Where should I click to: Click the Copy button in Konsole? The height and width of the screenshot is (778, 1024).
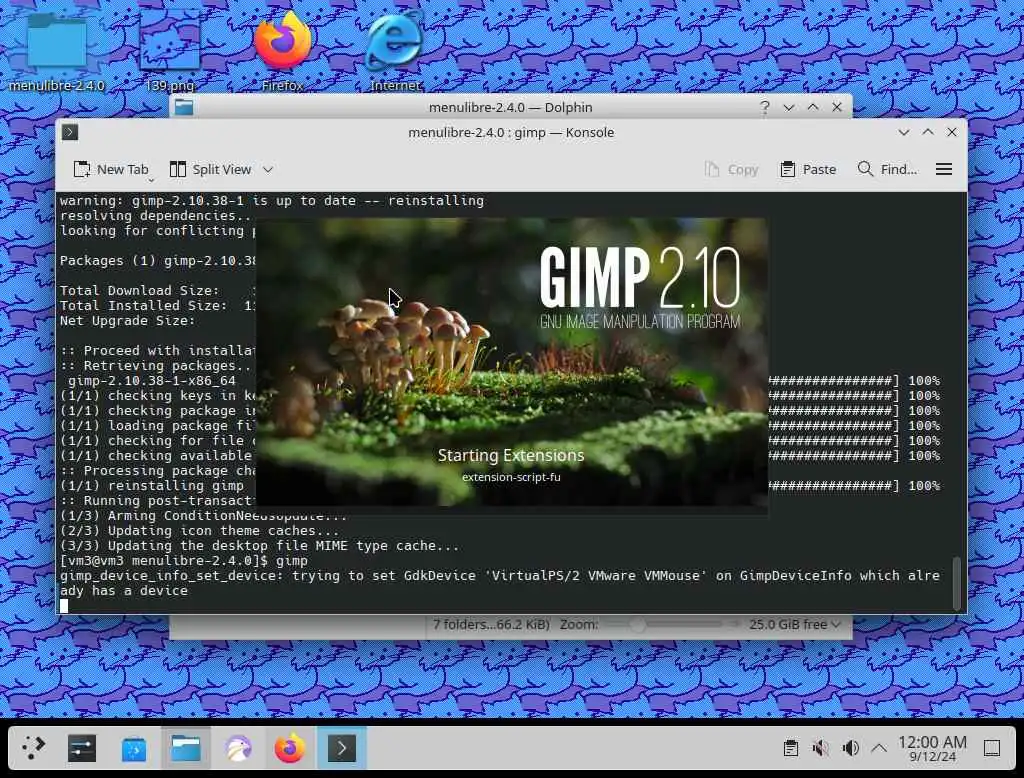(732, 169)
